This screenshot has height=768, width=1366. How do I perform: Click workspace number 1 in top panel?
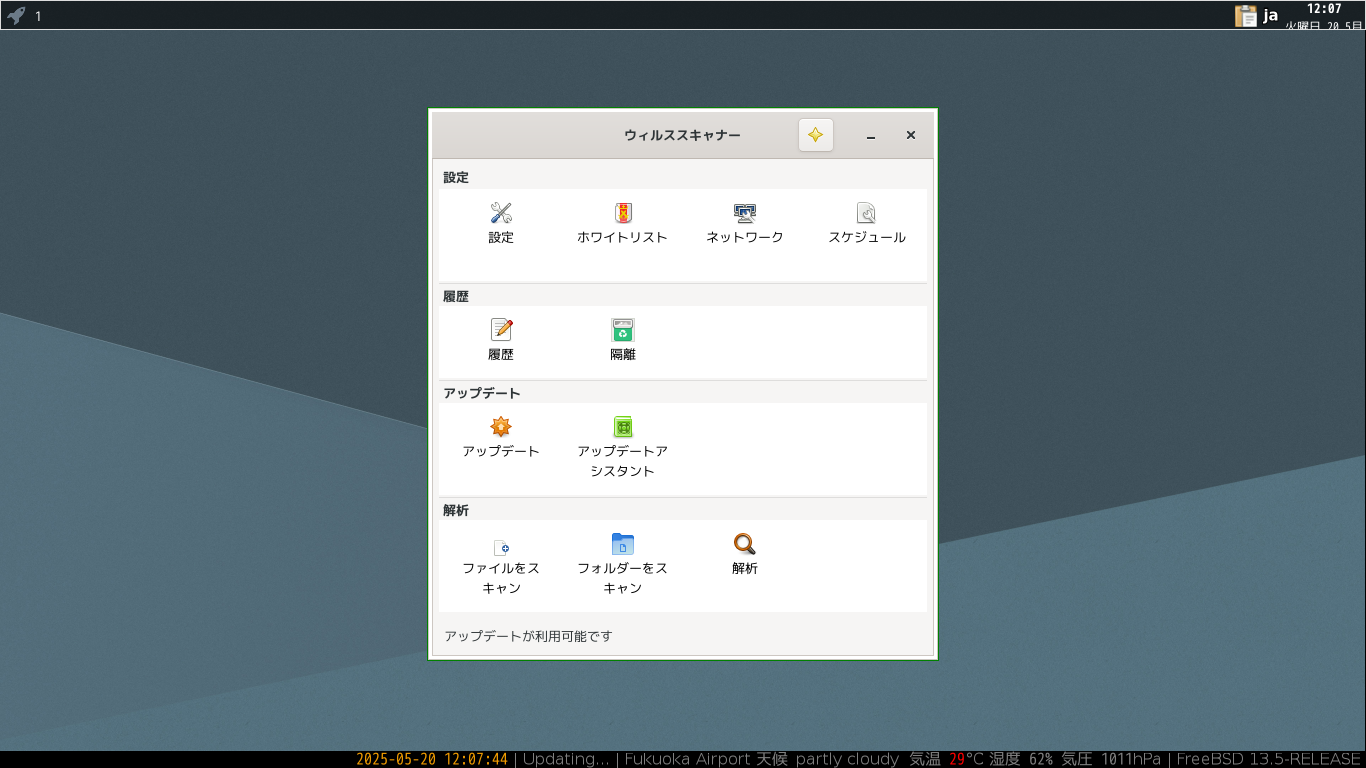coord(38,16)
